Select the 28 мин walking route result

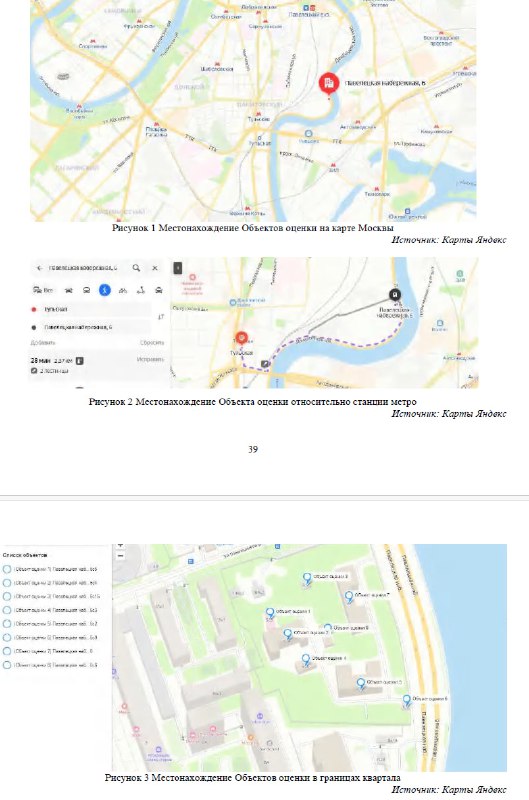click(x=98, y=365)
